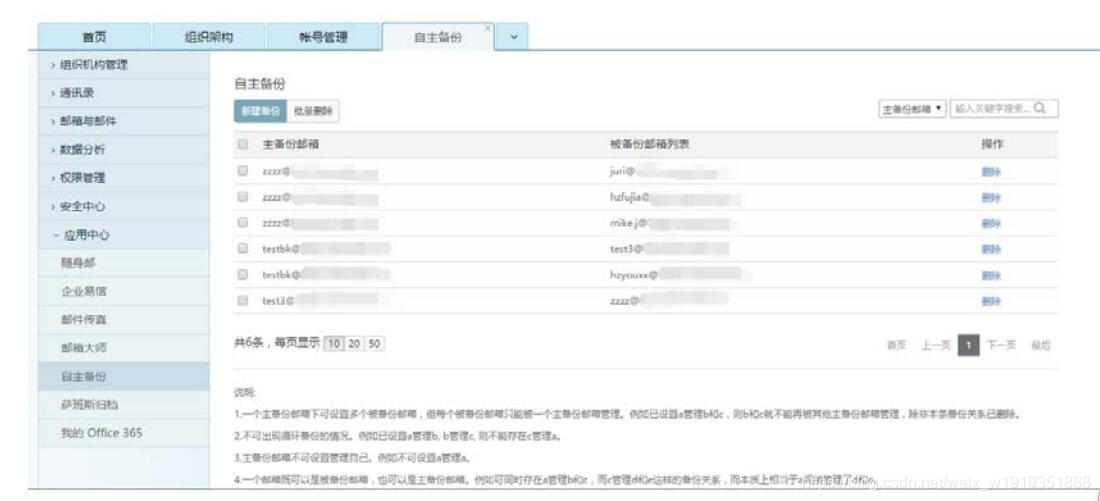The height and width of the screenshot is (501, 1100).
Task: Click the search magnifier icon
Action: point(1040,109)
